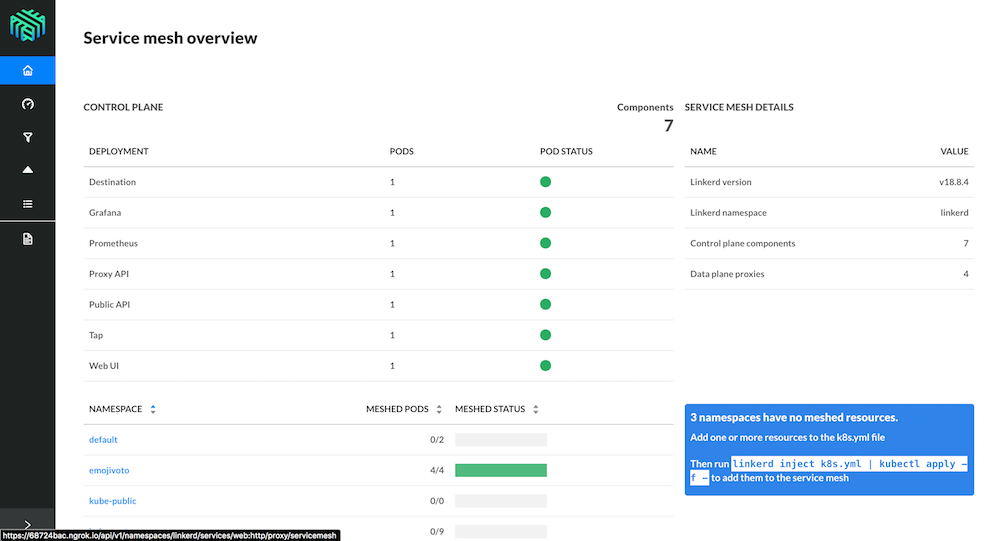Screen dimensions: 1000x541
Task: Open the dashboard gauge sidebar icon
Action: pyautogui.click(x=27, y=104)
